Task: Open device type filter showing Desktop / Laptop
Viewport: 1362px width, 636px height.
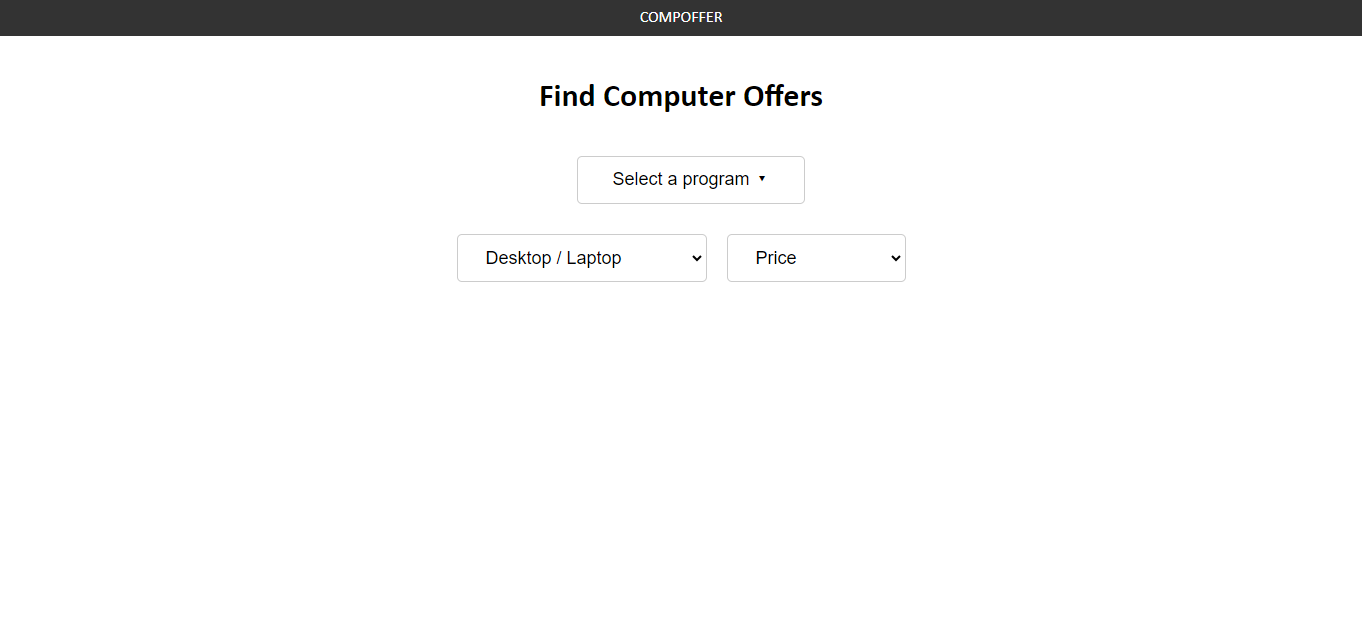Action: coord(581,257)
